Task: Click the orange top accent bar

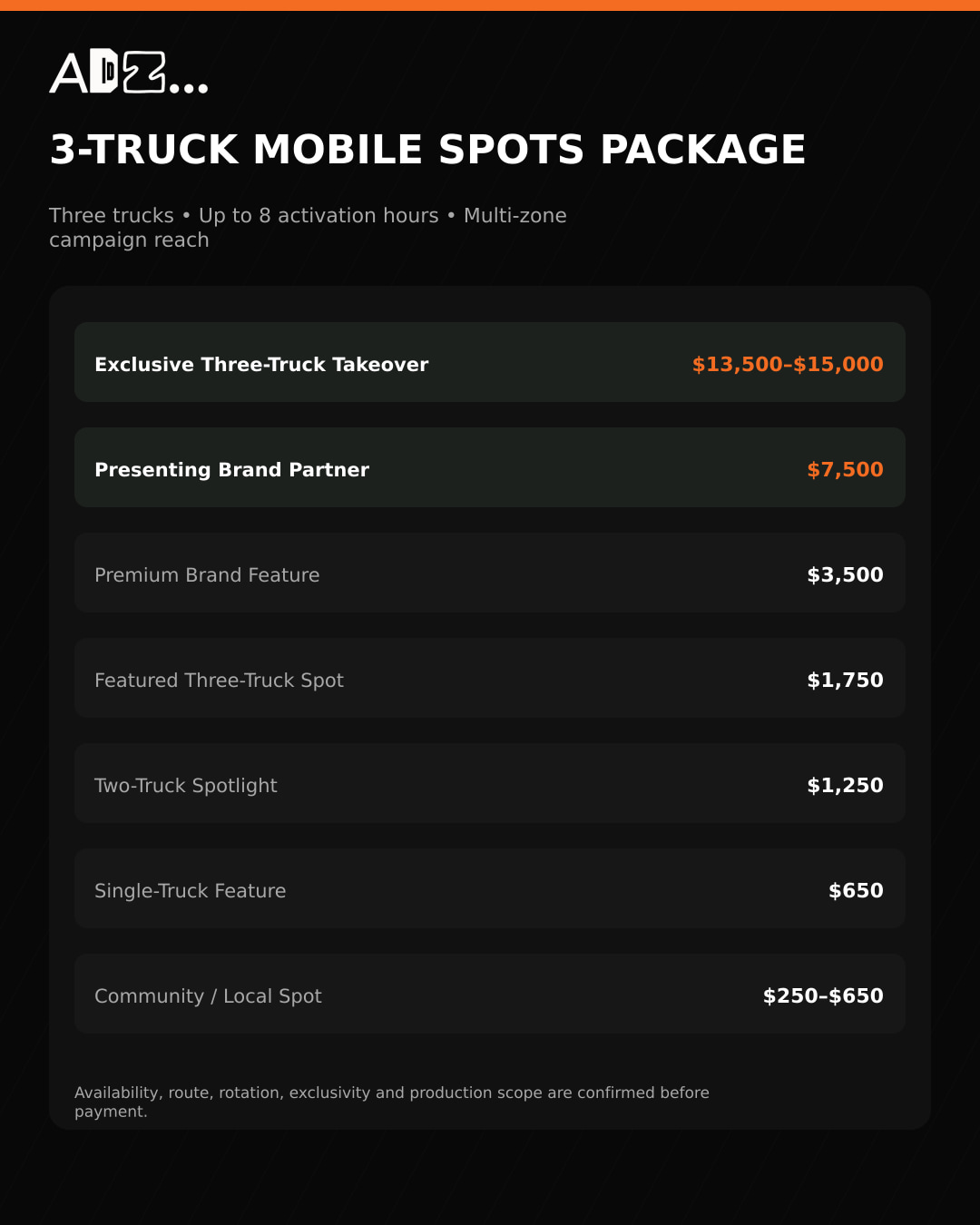Action: pos(490,5)
